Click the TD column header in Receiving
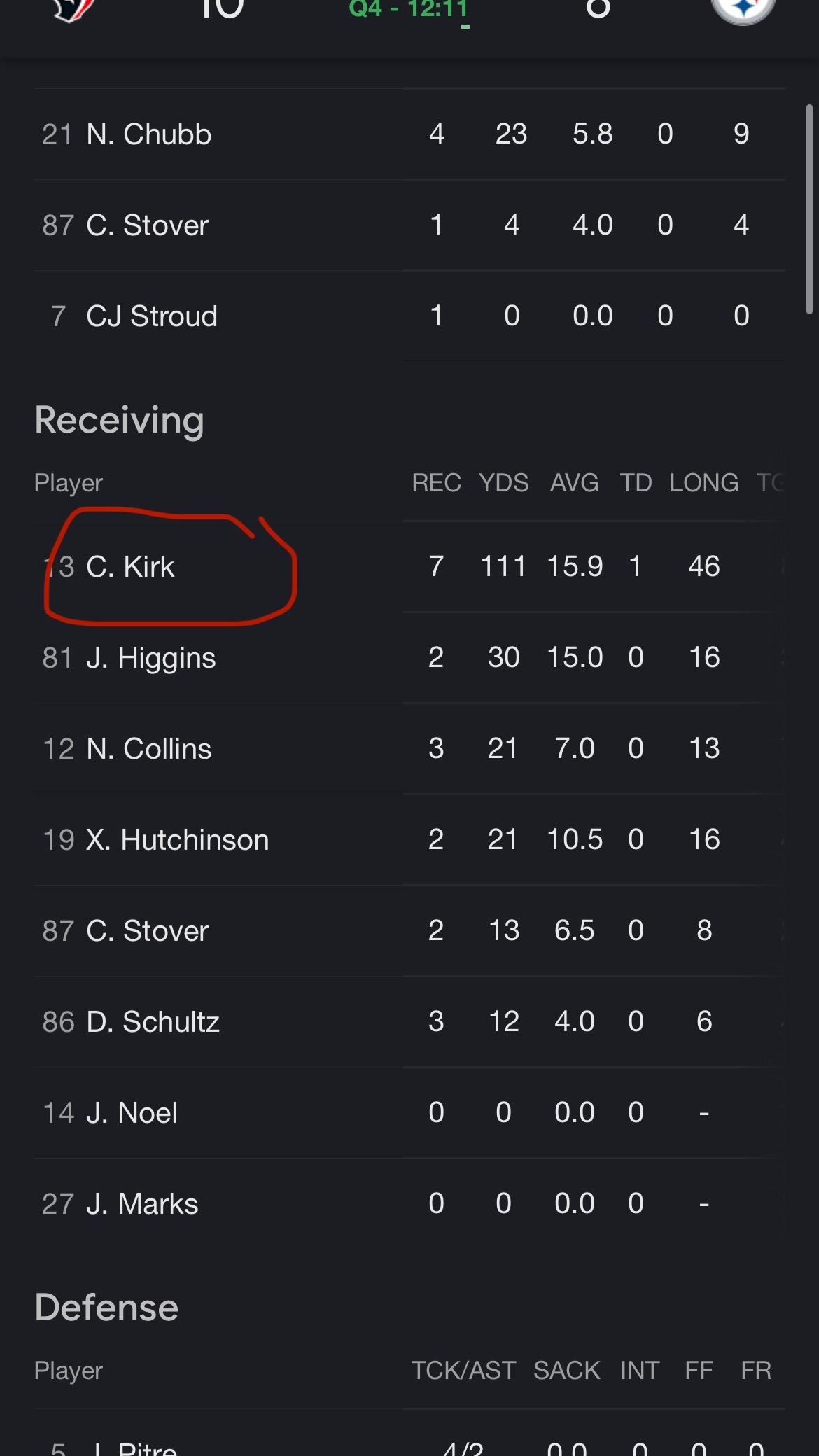The image size is (819, 1456). click(636, 483)
